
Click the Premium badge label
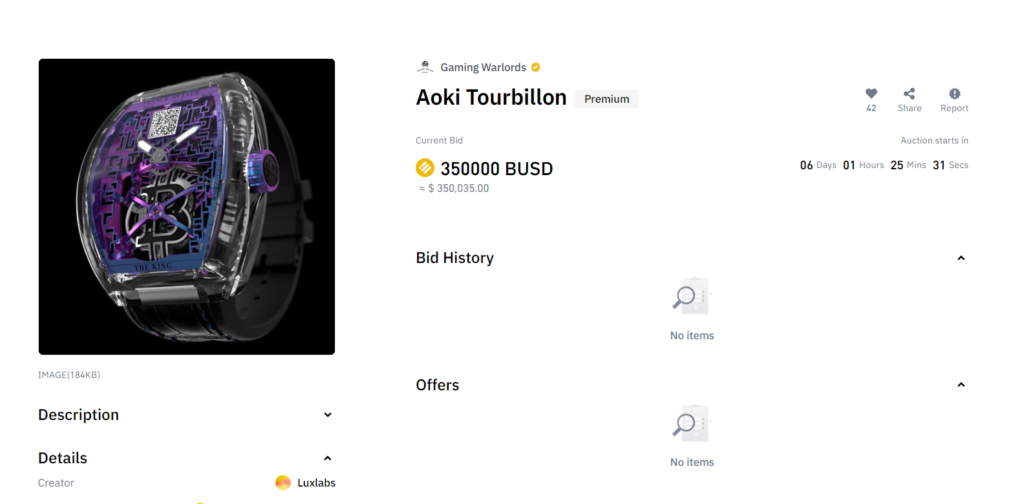607,99
